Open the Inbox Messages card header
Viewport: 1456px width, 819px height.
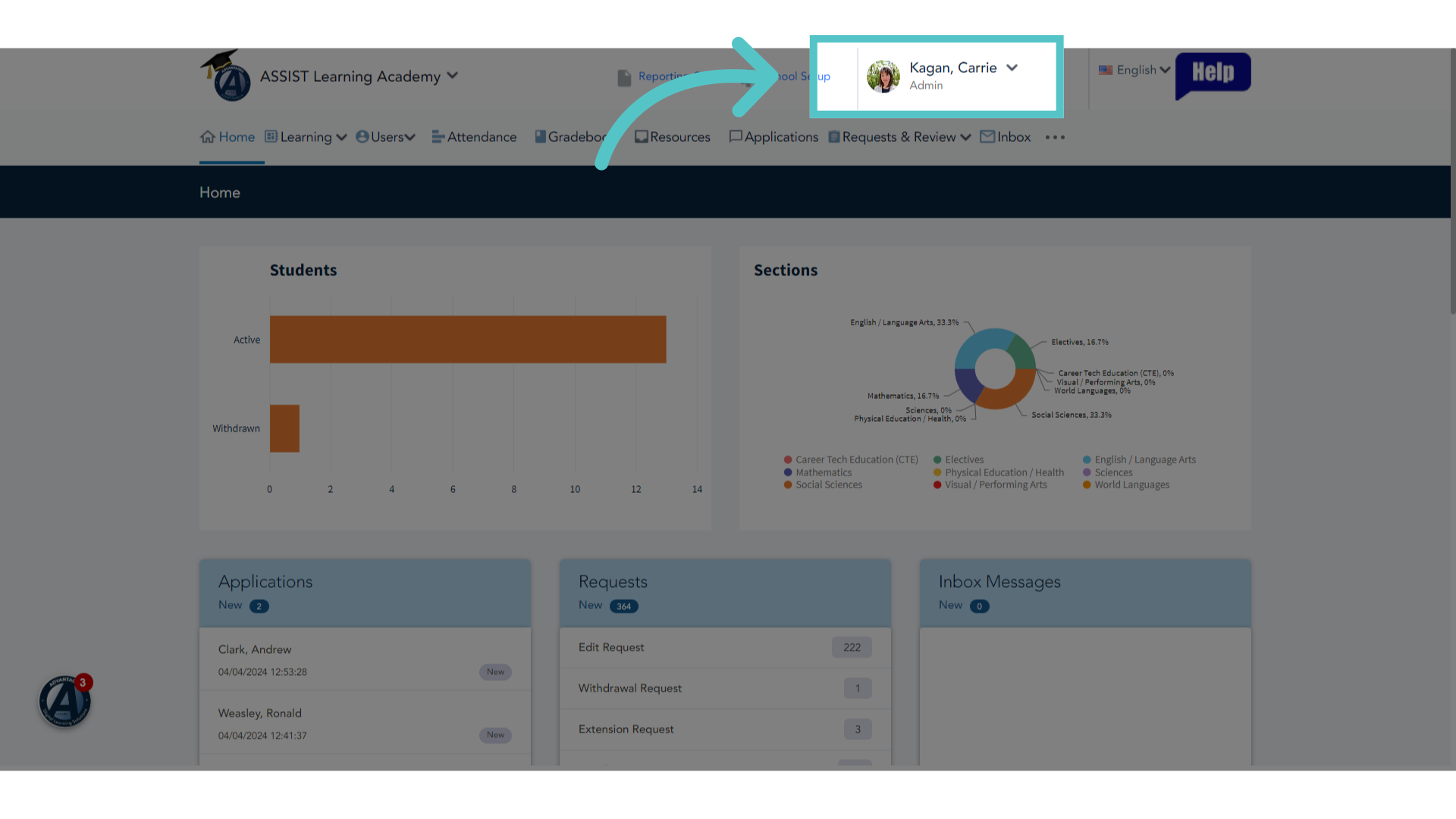[1085, 593]
